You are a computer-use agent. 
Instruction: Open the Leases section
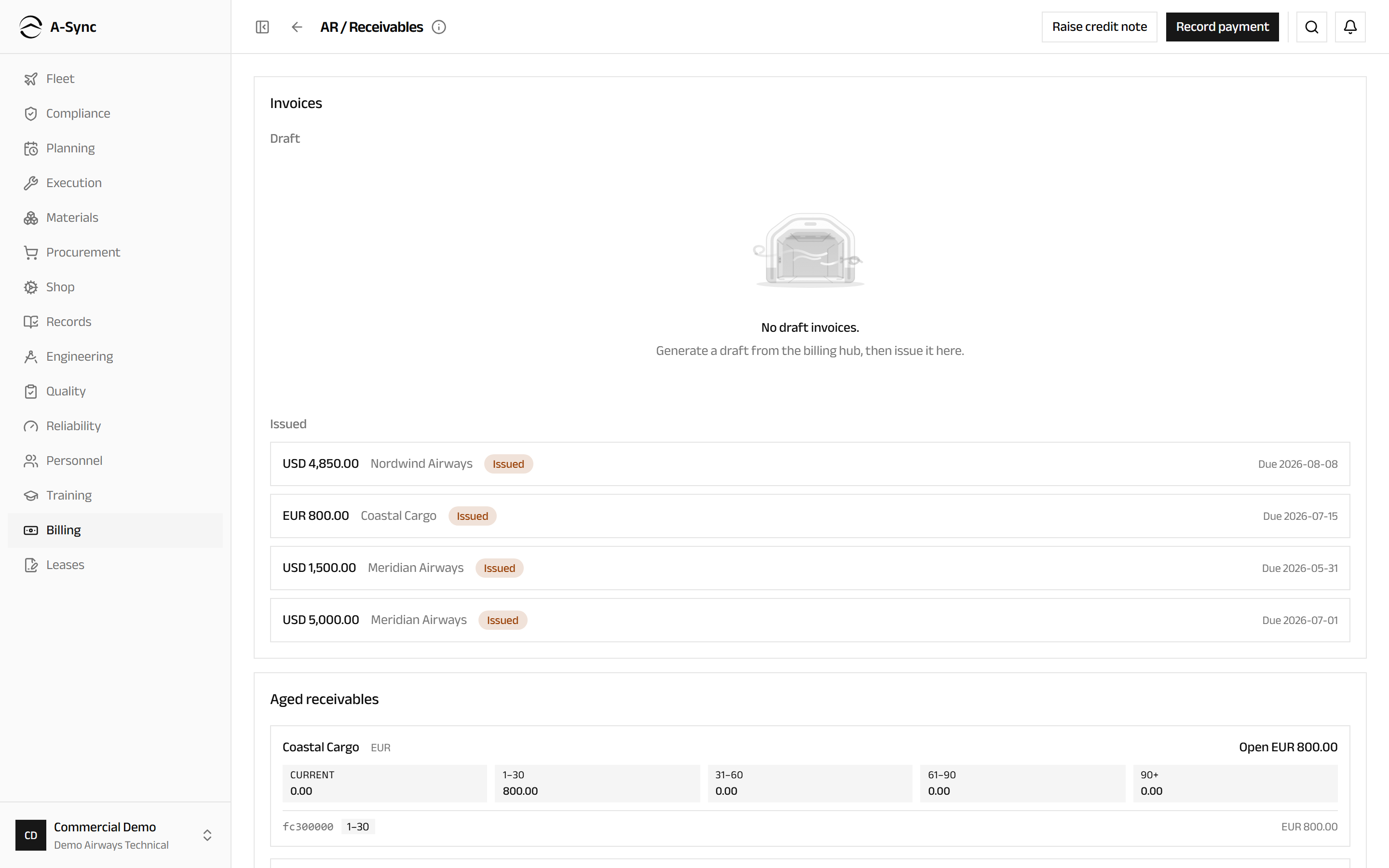(115, 565)
